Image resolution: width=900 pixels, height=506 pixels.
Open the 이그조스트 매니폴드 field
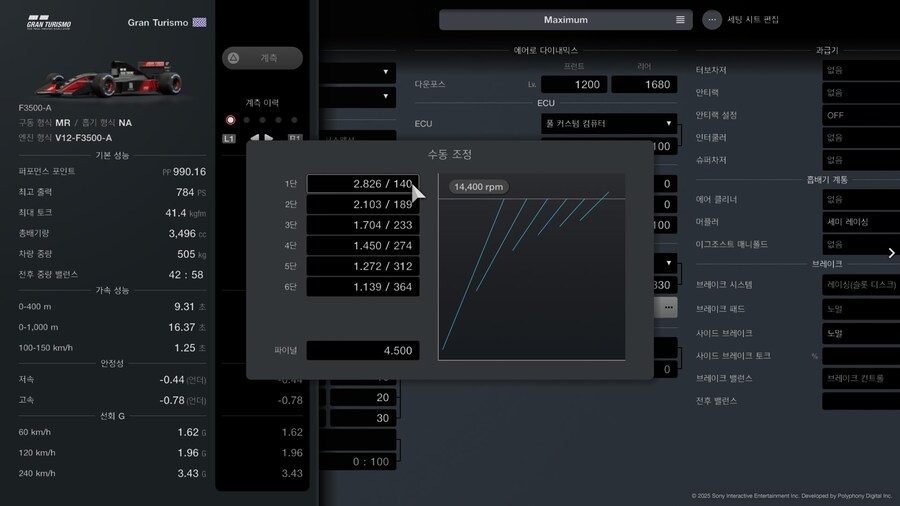861,244
